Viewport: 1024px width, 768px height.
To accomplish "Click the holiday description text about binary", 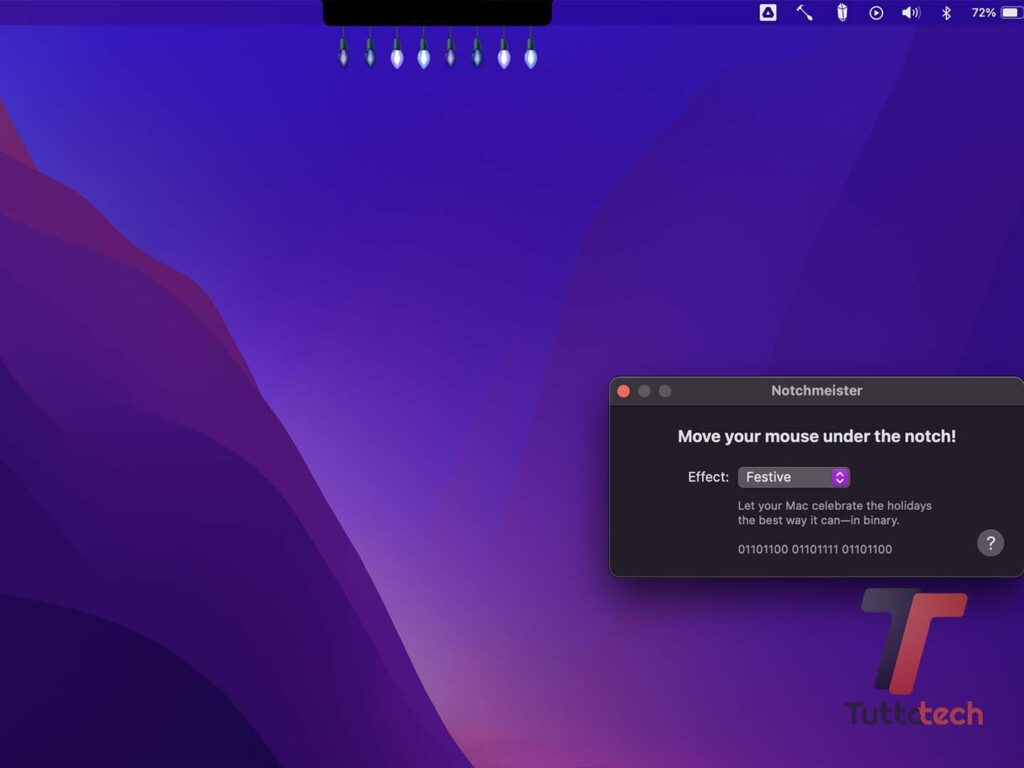I will (835, 513).
